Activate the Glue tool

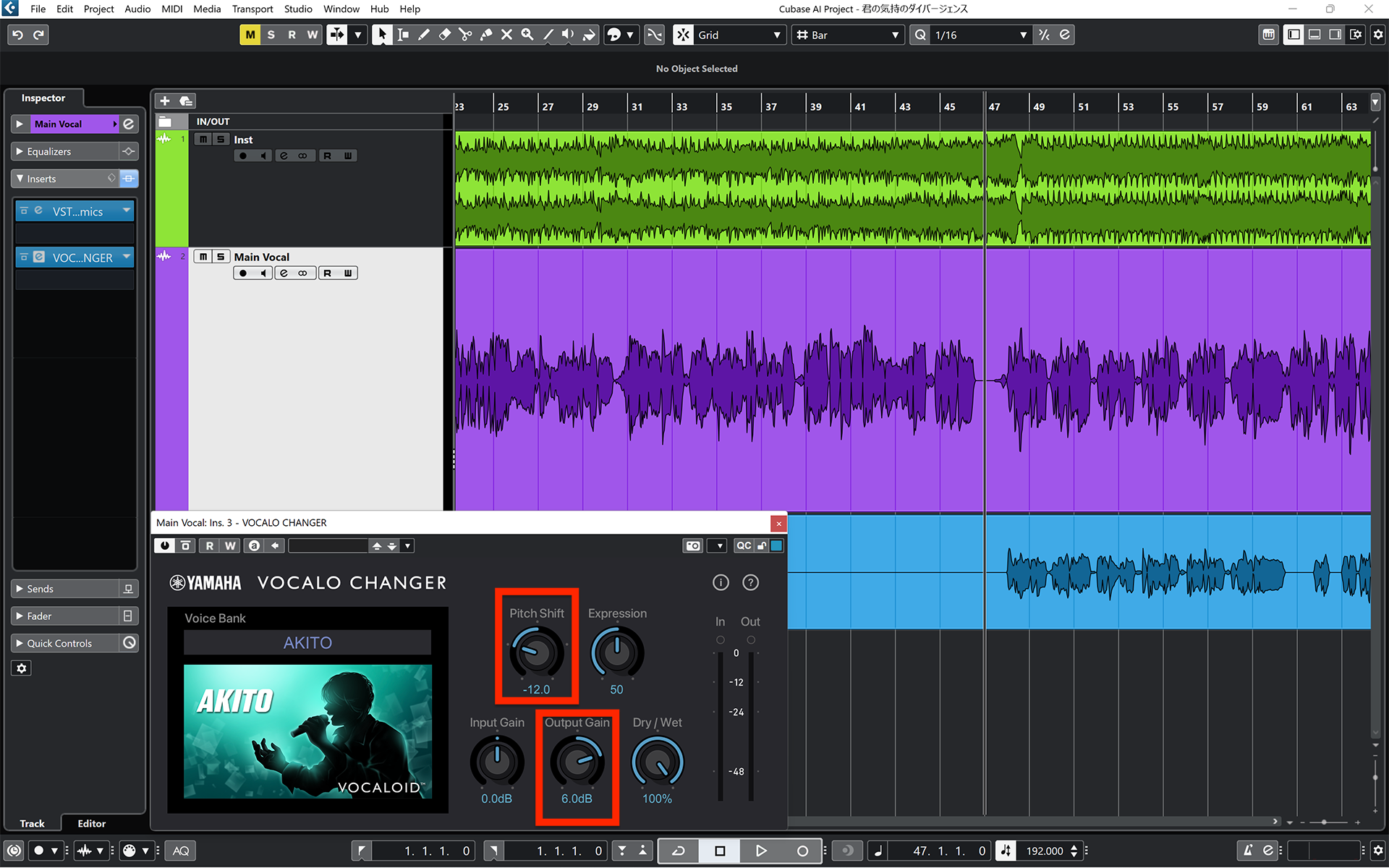tap(486, 34)
